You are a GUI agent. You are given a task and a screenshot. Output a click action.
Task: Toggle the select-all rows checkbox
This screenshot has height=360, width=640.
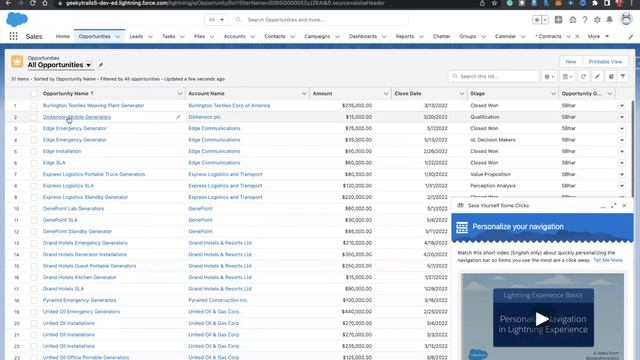tap(34, 93)
